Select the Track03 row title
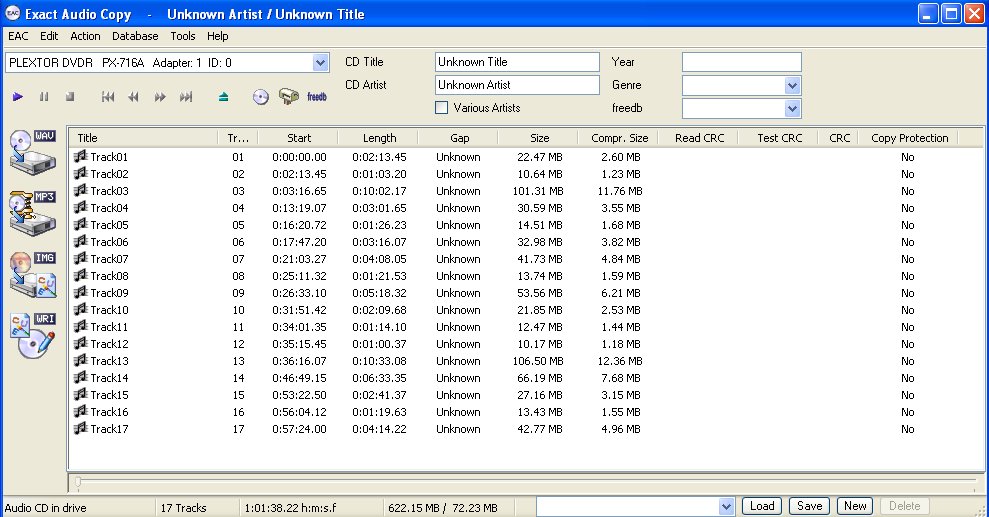The width and height of the screenshot is (989, 517). pyautogui.click(x=109, y=190)
